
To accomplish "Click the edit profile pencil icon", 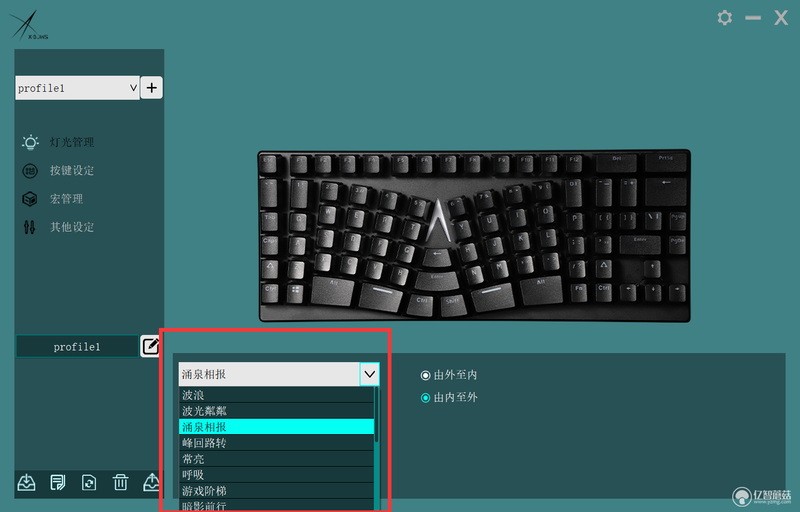I will 151,346.
